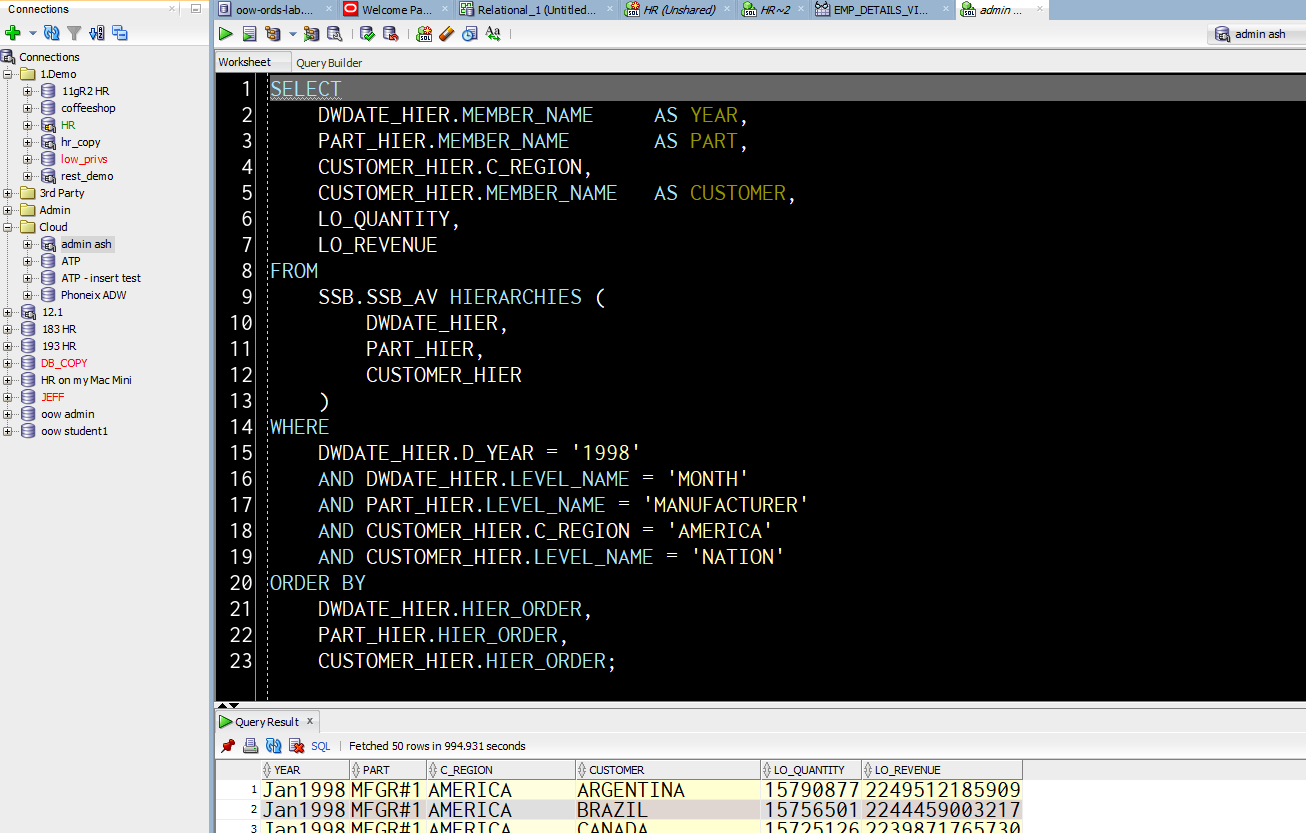Select the JEFF connection
Image resolution: width=1306 pixels, height=833 pixels.
click(x=52, y=397)
